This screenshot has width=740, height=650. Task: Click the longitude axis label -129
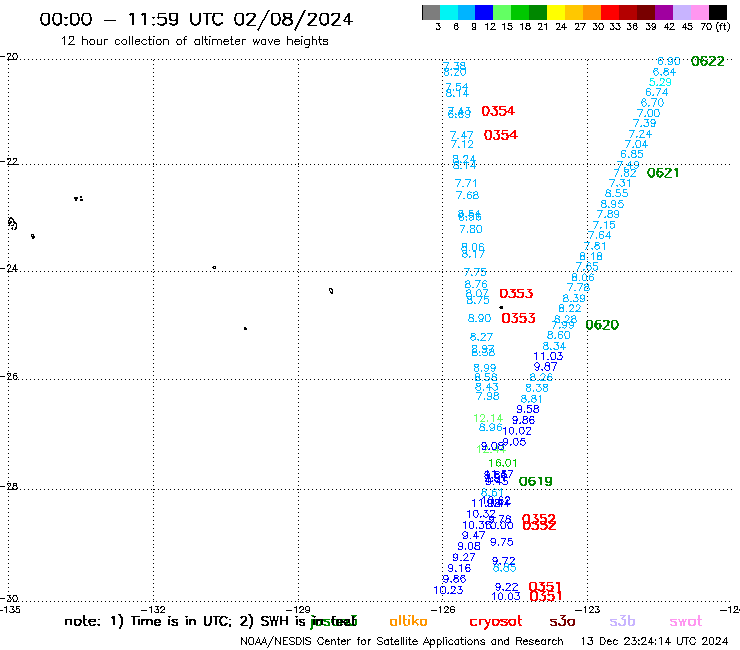pyautogui.click(x=298, y=609)
